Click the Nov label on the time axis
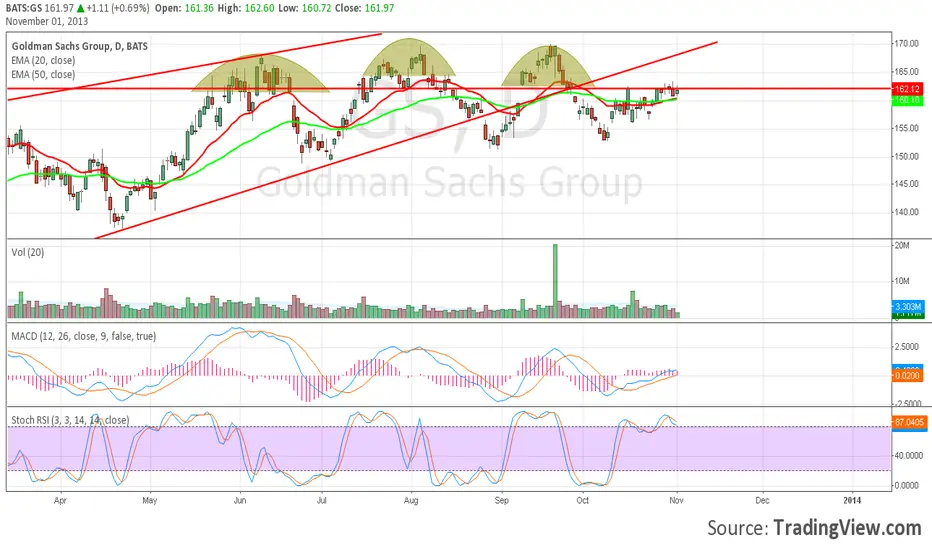The image size is (932, 550). [676, 501]
